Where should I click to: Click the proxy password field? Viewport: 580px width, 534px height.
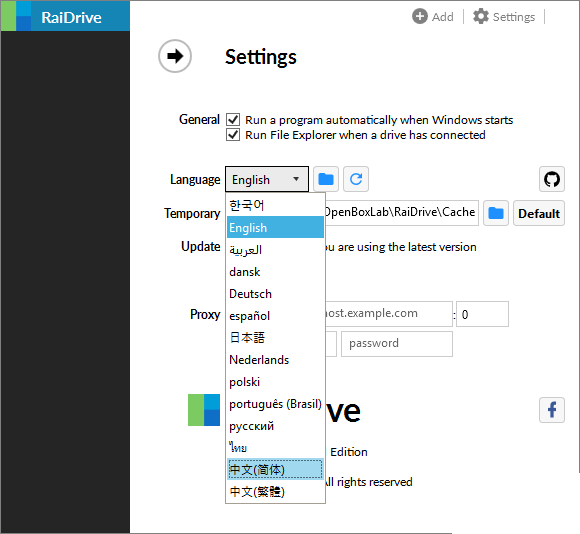(397, 344)
